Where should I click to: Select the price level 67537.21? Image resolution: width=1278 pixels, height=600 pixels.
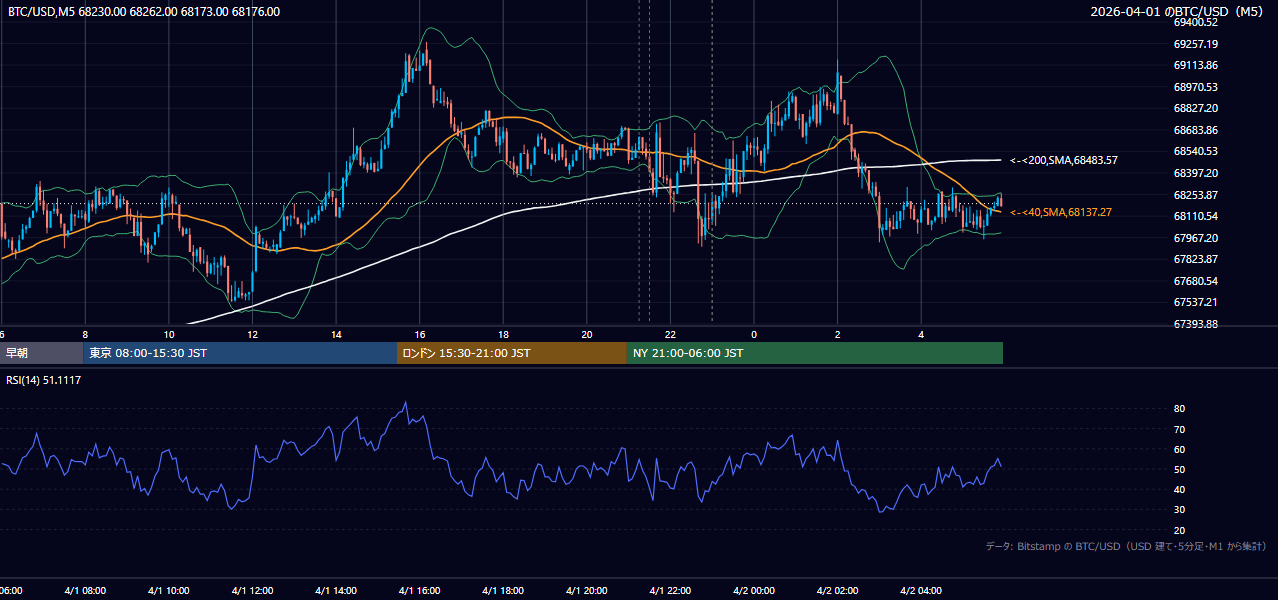pyautogui.click(x=1196, y=302)
